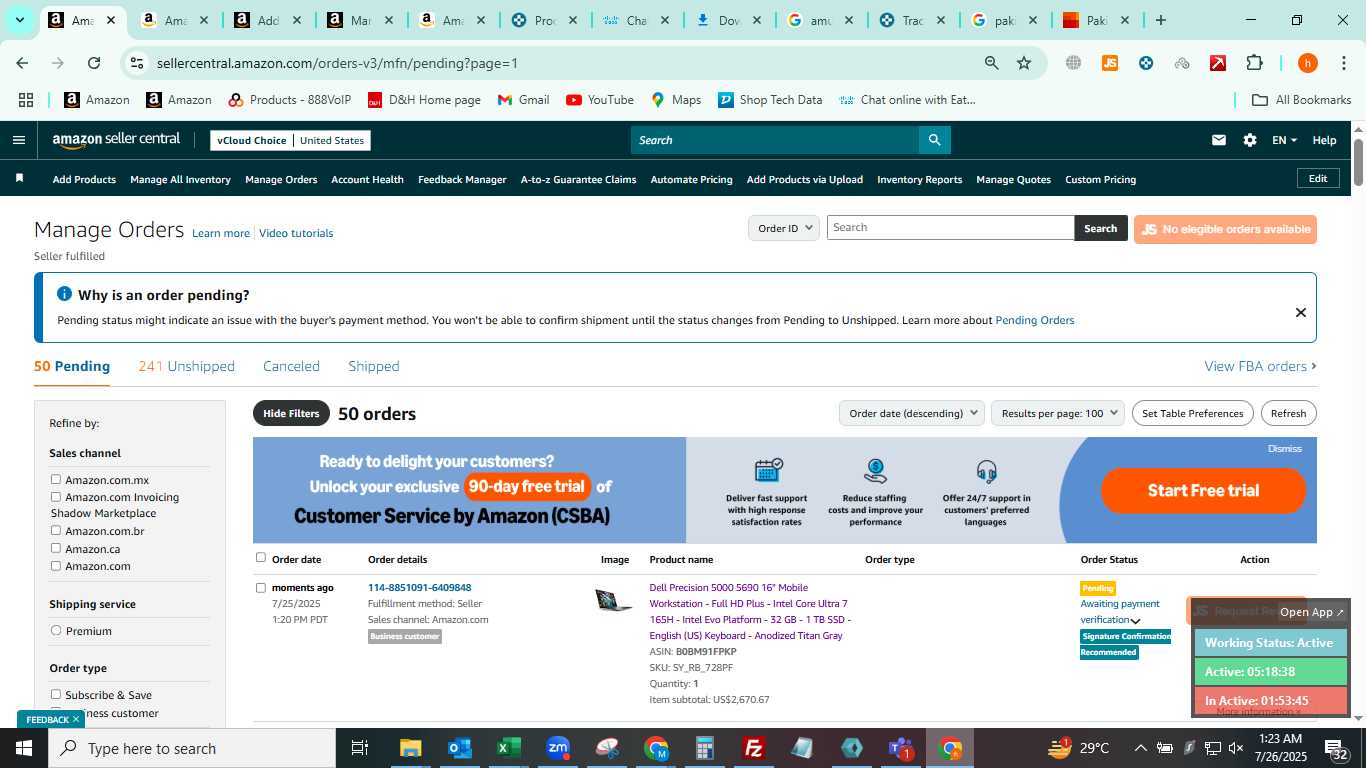Viewport: 1366px width, 768px height.
Task: Click the info icon beside 'Why is an order pending?'
Action: pyautogui.click(x=64, y=294)
